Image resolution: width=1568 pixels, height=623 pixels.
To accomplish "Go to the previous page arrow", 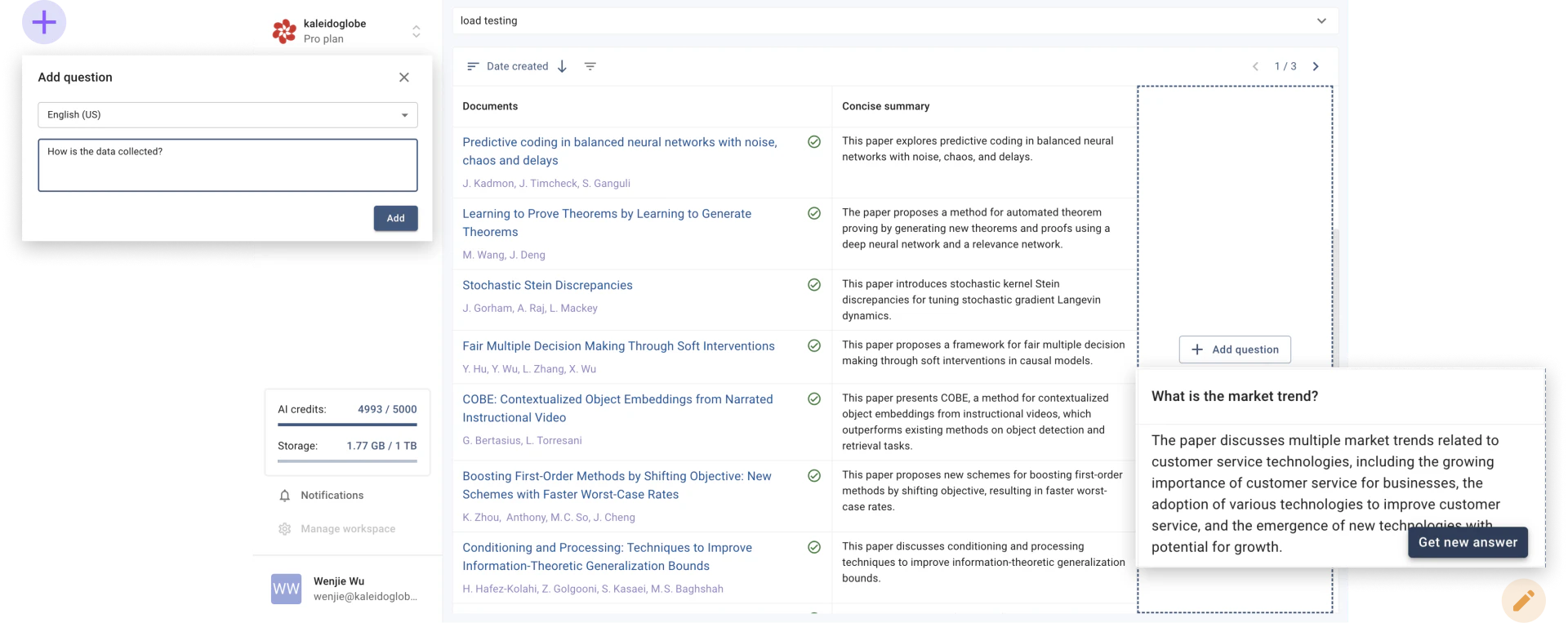I will pyautogui.click(x=1255, y=67).
